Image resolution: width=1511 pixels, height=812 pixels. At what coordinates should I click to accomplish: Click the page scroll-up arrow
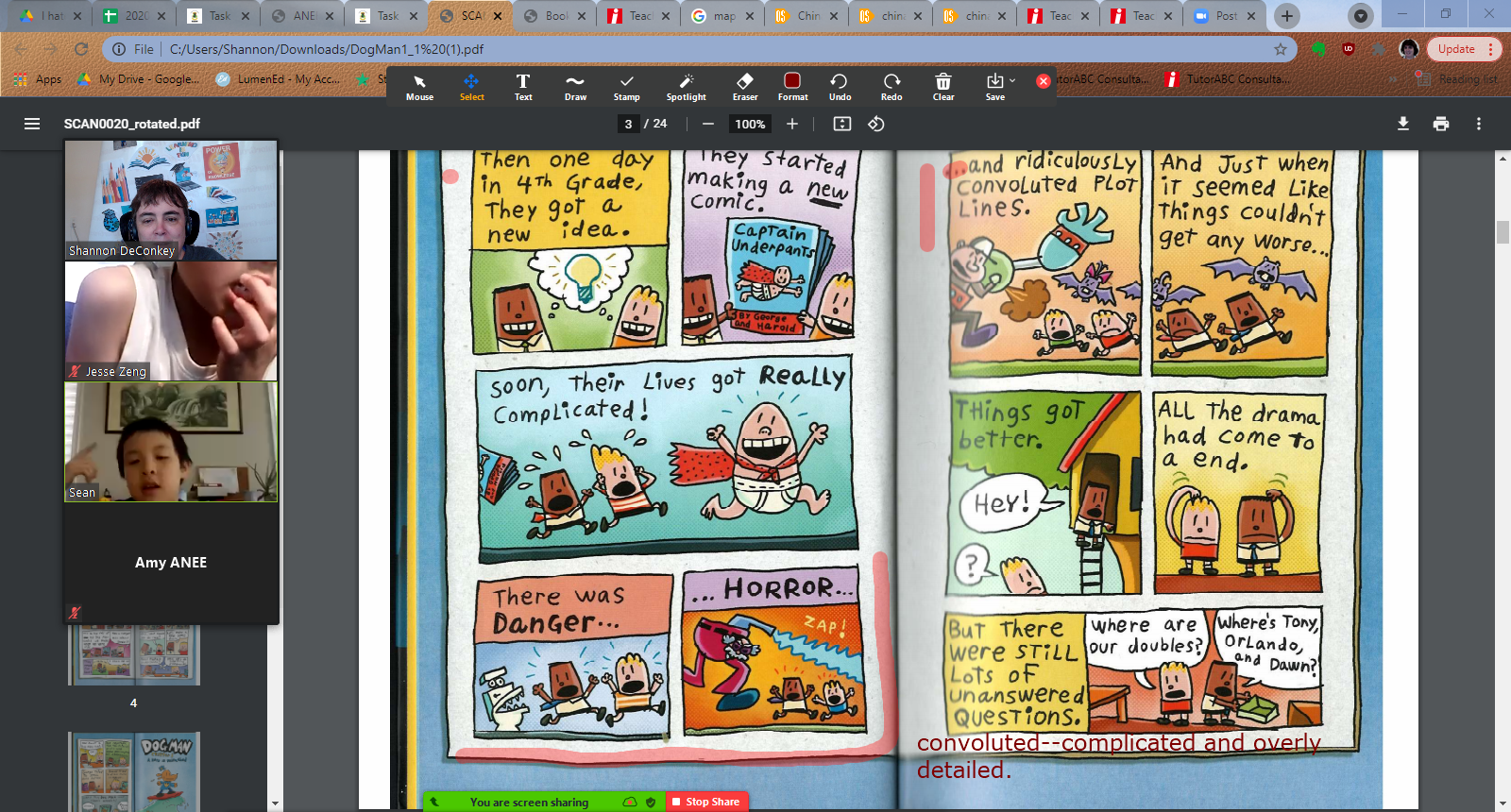point(1503,158)
